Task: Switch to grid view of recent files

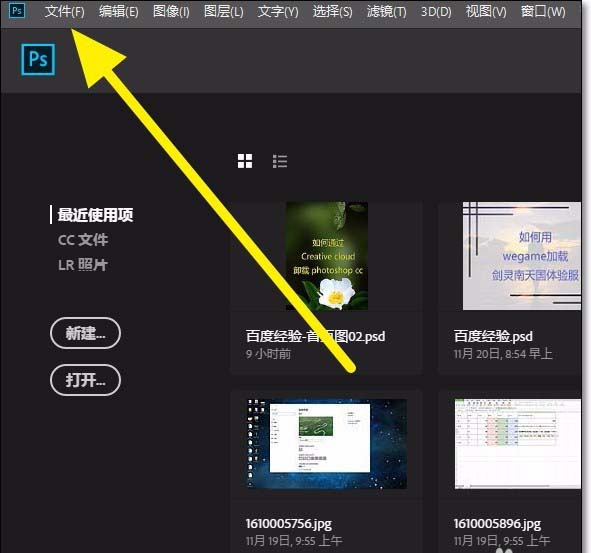Action: (x=245, y=161)
